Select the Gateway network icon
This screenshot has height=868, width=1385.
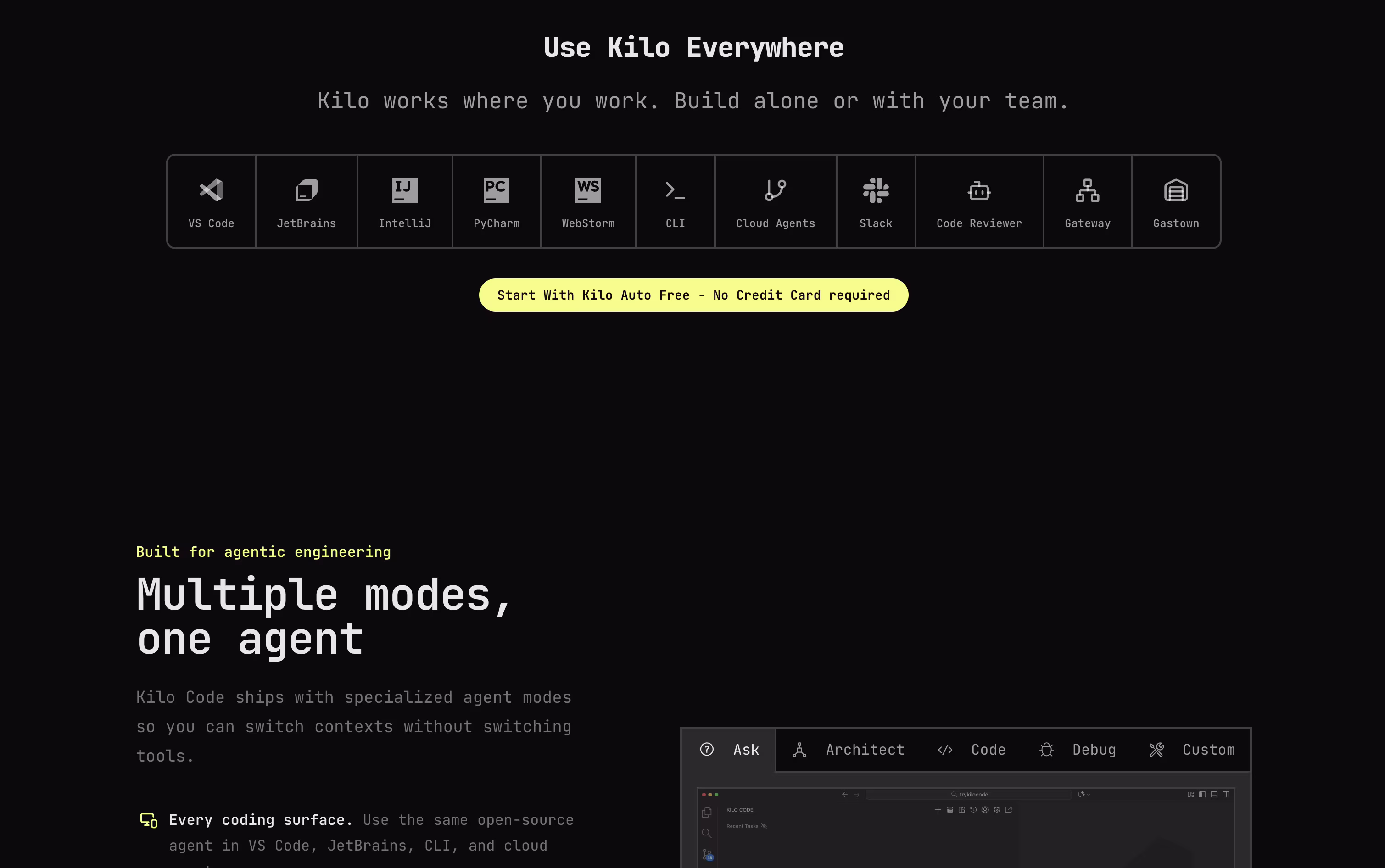coord(1087,190)
